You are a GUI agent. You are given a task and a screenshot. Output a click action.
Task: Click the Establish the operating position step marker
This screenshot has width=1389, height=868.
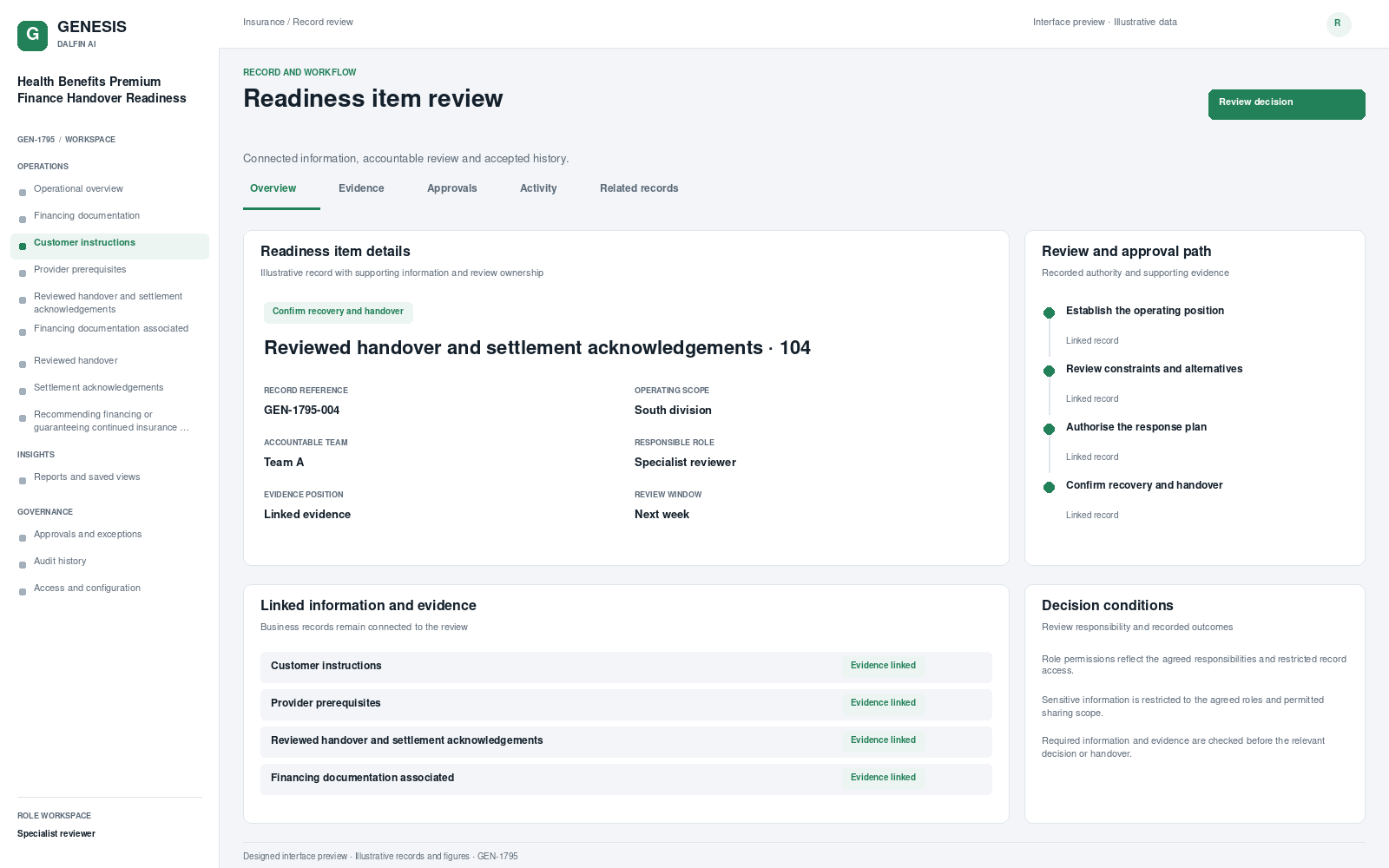[1049, 312]
